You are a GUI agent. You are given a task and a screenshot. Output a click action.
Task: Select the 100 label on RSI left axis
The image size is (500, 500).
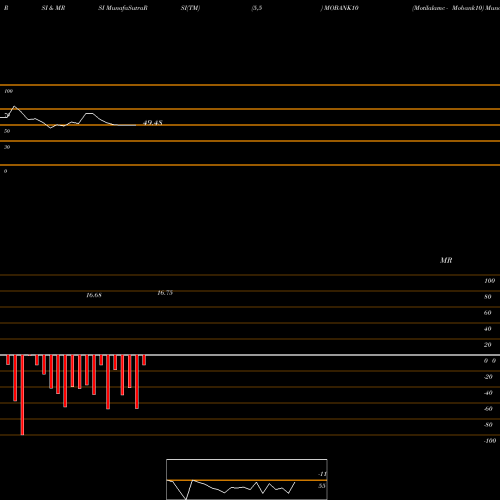click(9, 91)
